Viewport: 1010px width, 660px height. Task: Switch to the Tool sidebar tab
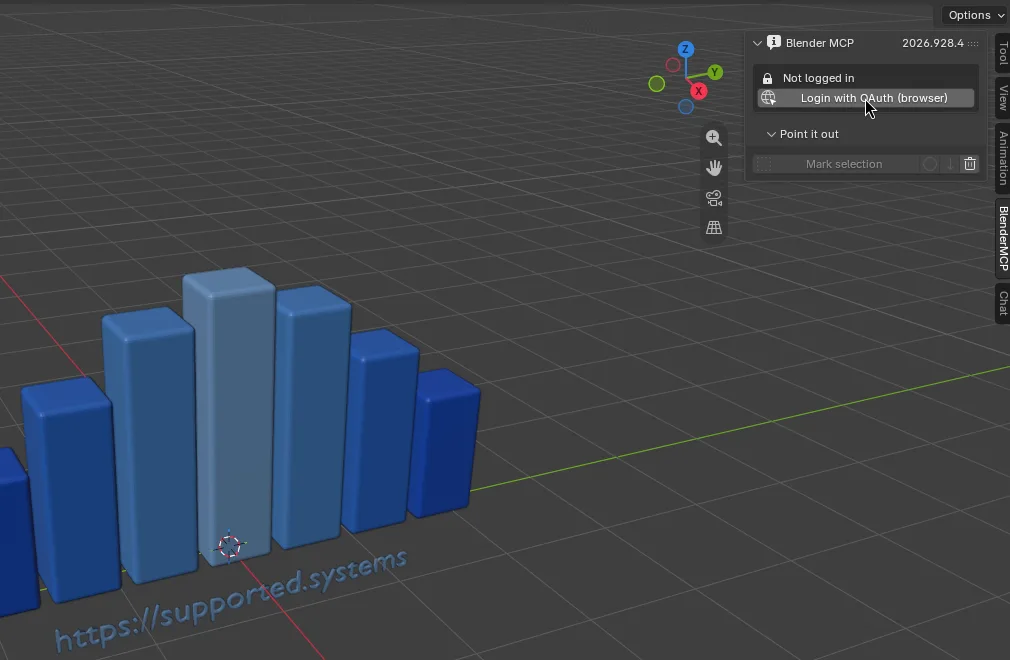pos(1002,54)
